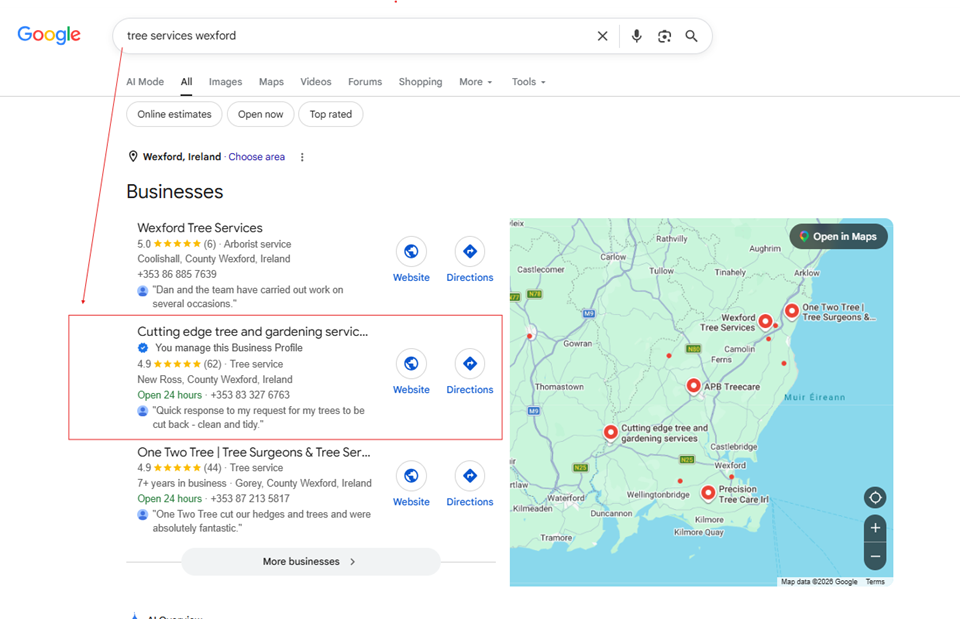Toggle the Online estimates filter chip
This screenshot has height=619, width=960.
174,114
